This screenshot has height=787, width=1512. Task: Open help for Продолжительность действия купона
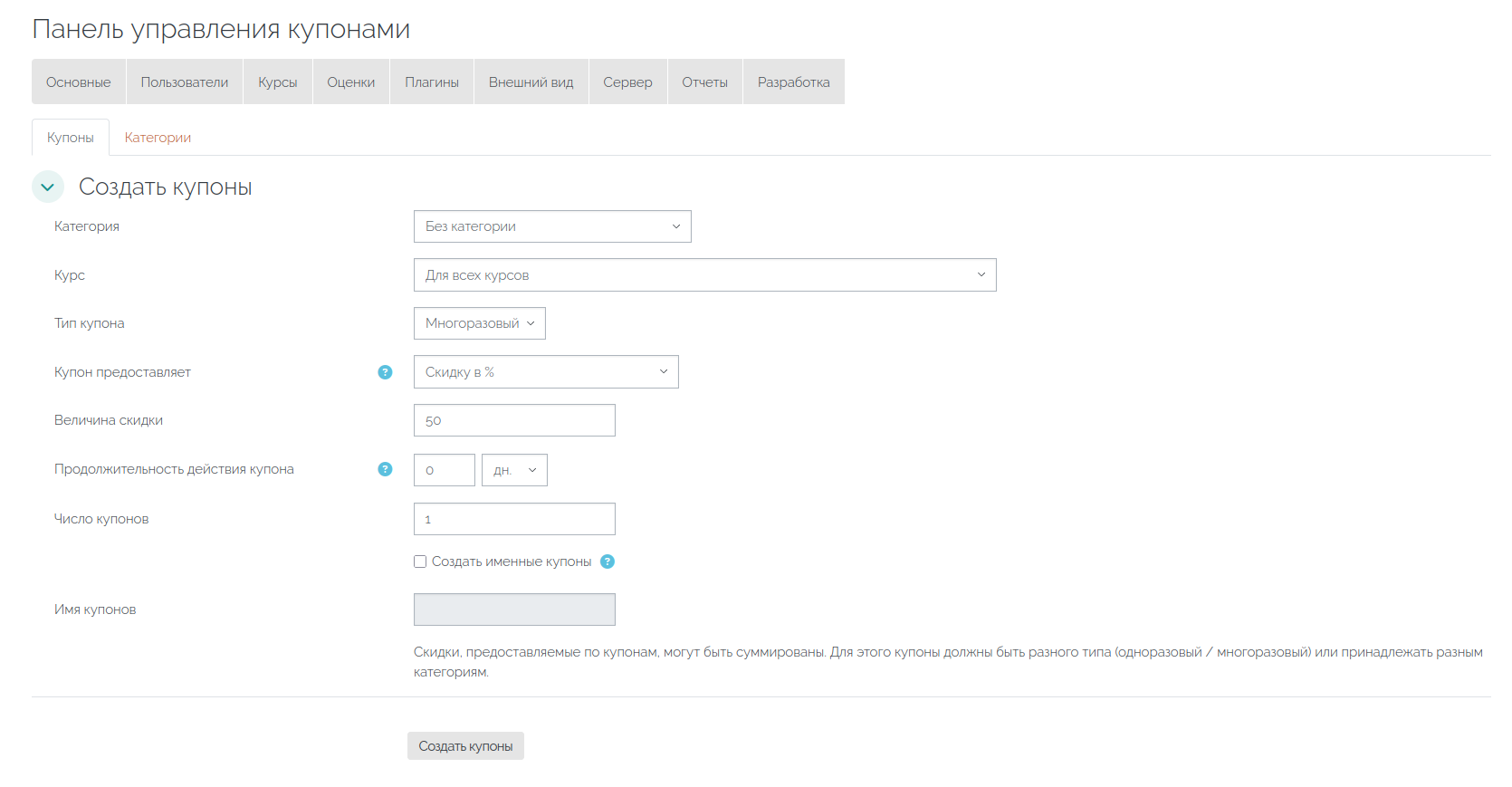[x=385, y=469]
